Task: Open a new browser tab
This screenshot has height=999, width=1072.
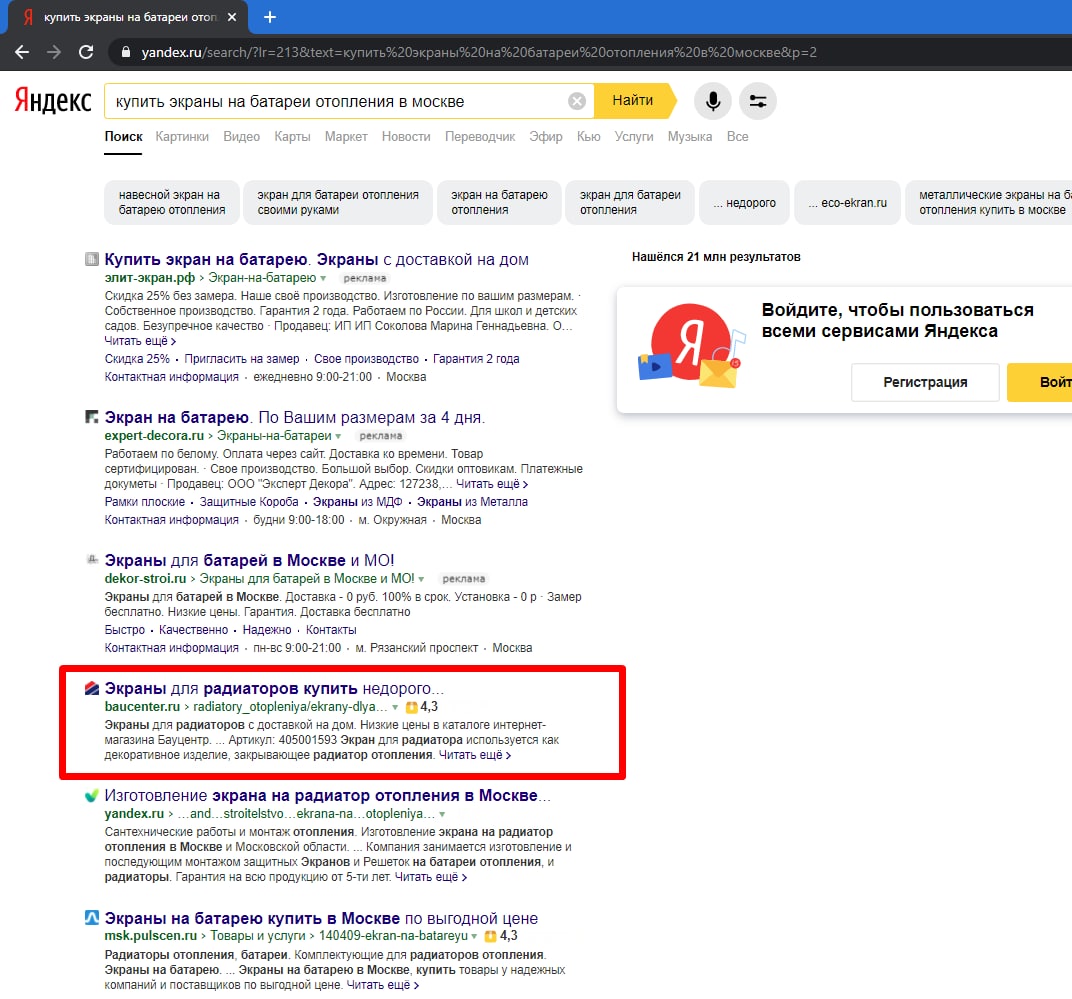Action: click(x=270, y=17)
